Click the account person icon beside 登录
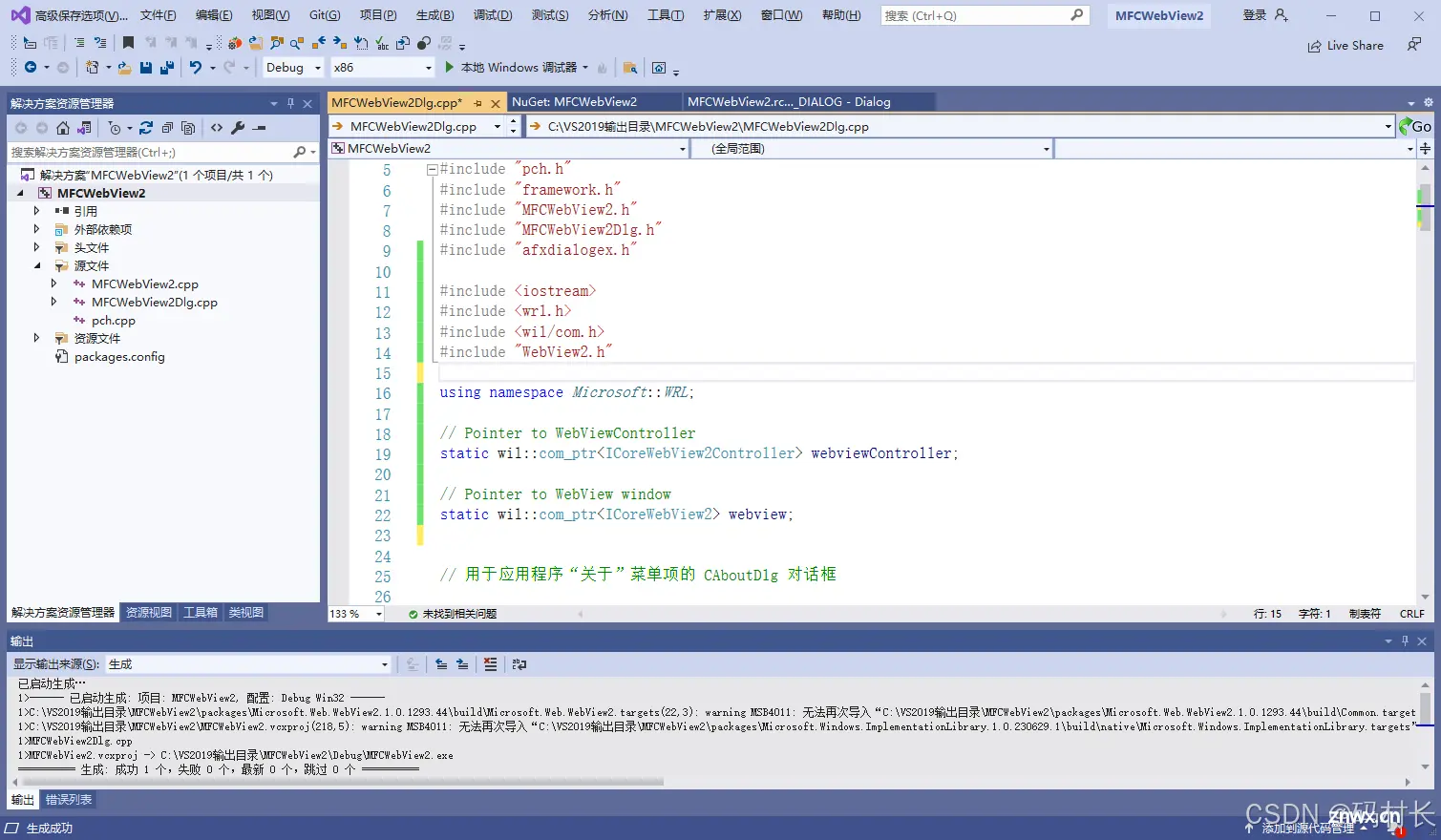 [x=1282, y=15]
